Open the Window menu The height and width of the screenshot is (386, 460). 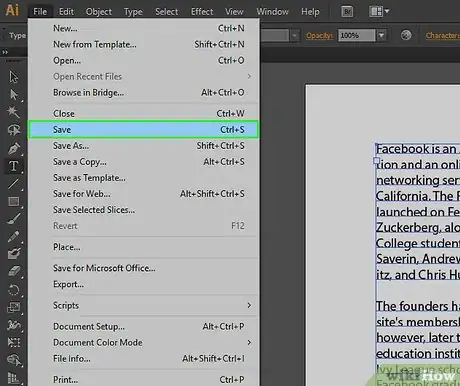pos(272,12)
